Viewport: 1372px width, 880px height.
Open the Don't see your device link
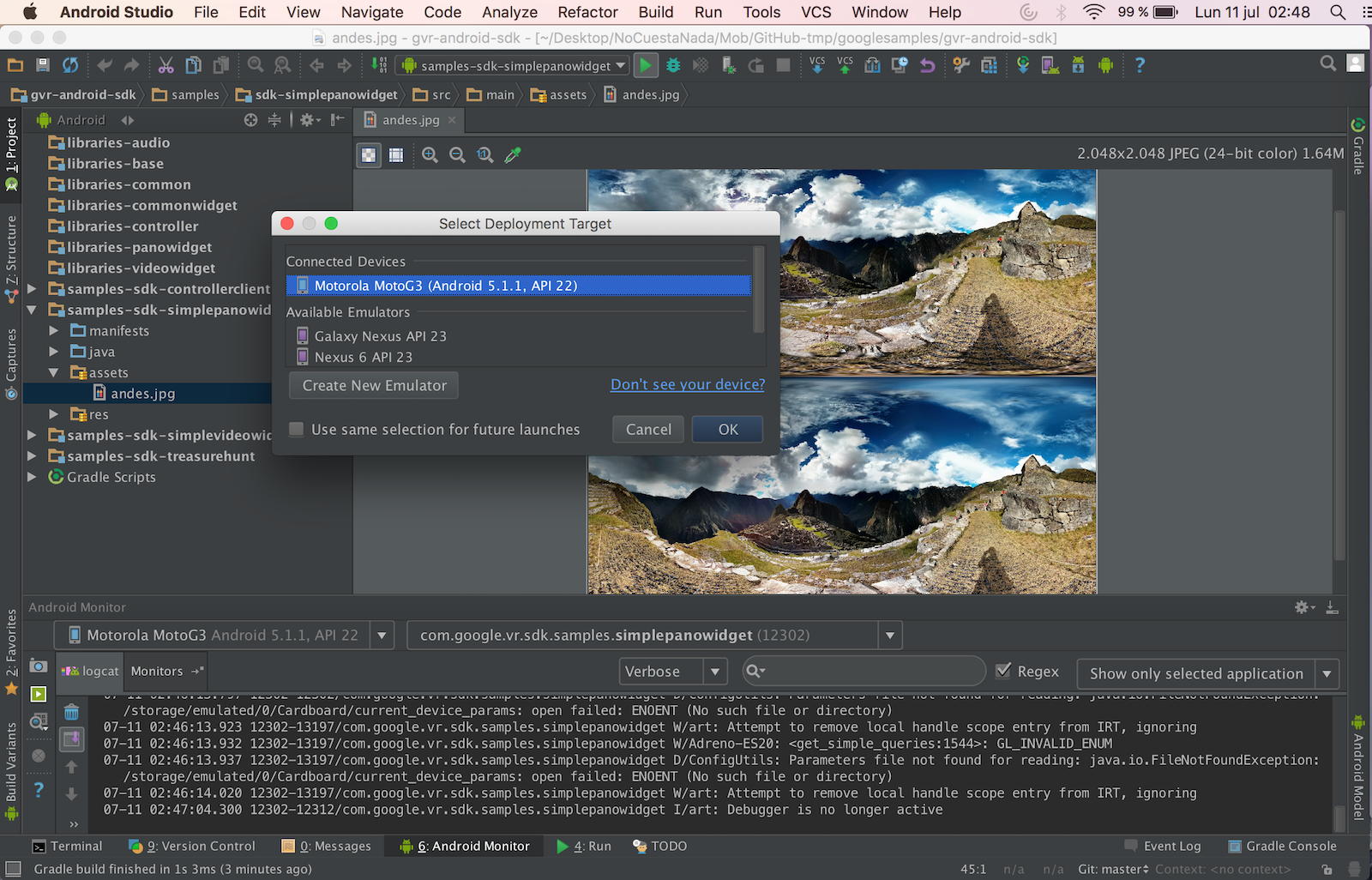pyautogui.click(x=688, y=385)
